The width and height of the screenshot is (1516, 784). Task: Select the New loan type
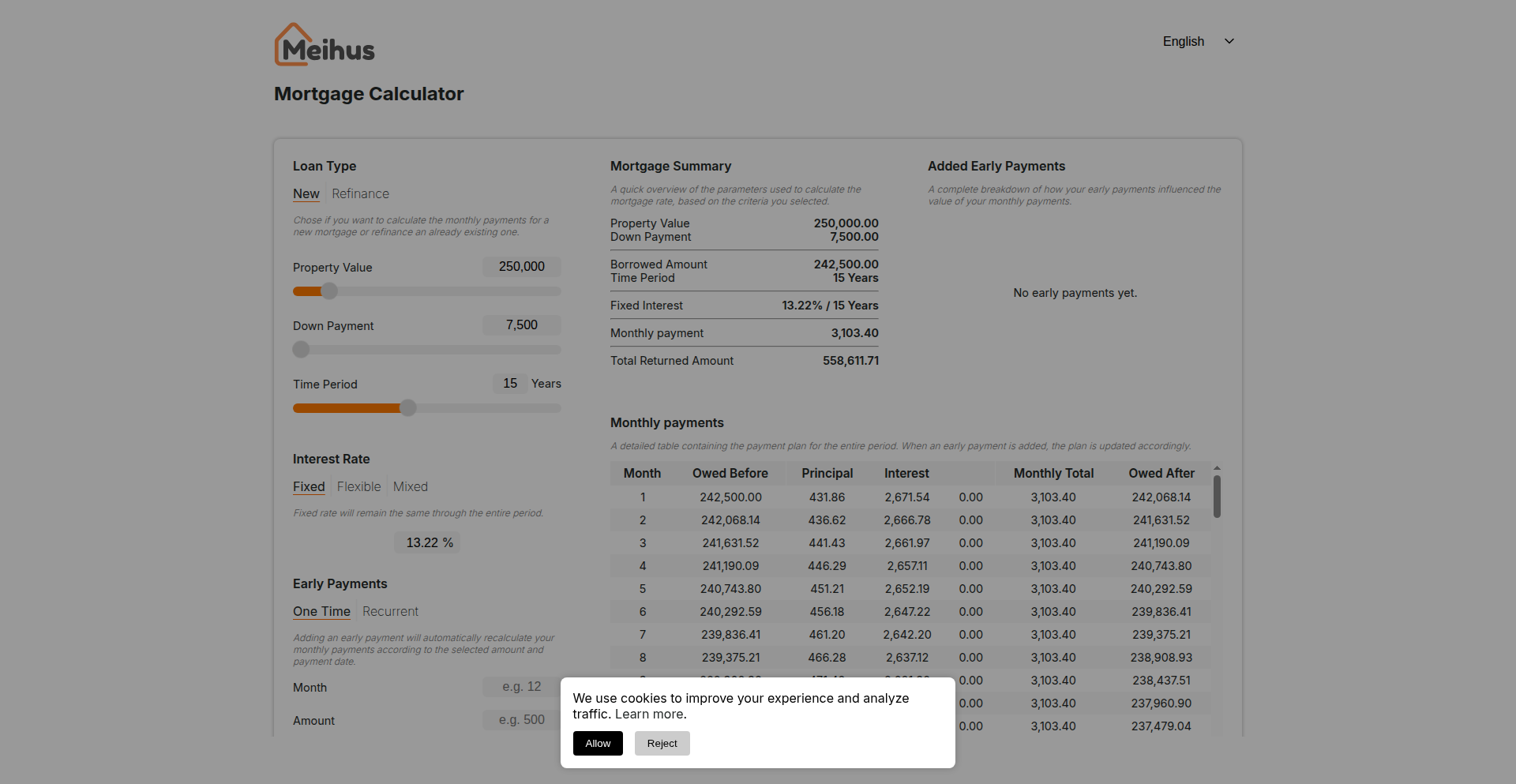coord(306,194)
